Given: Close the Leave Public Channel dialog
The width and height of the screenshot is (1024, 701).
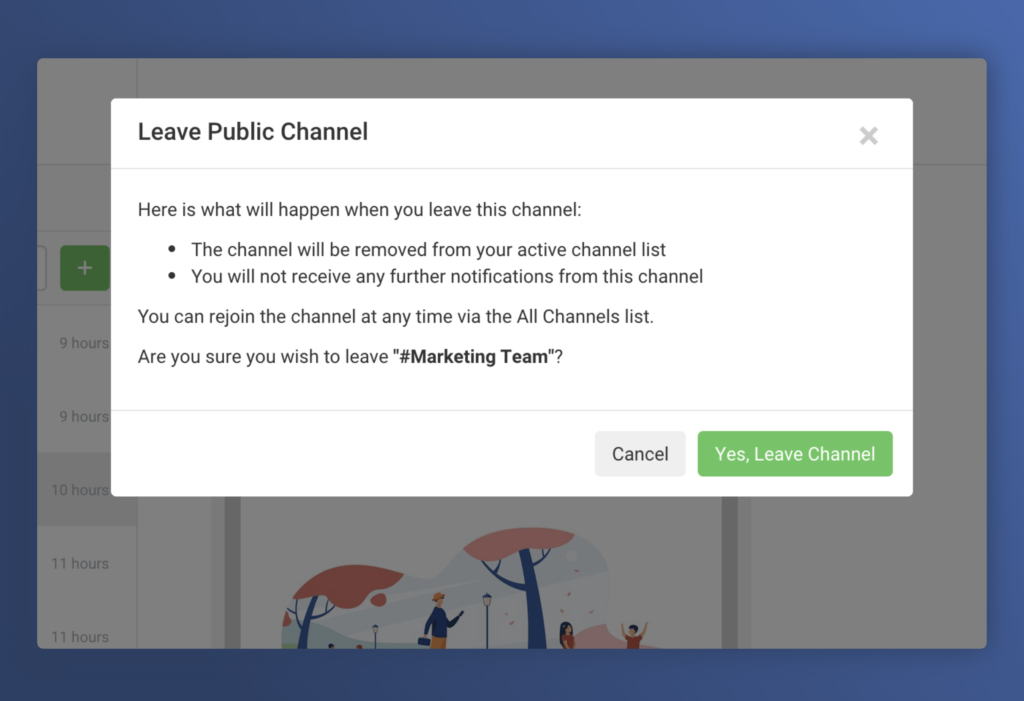Looking at the screenshot, I should tap(868, 136).
